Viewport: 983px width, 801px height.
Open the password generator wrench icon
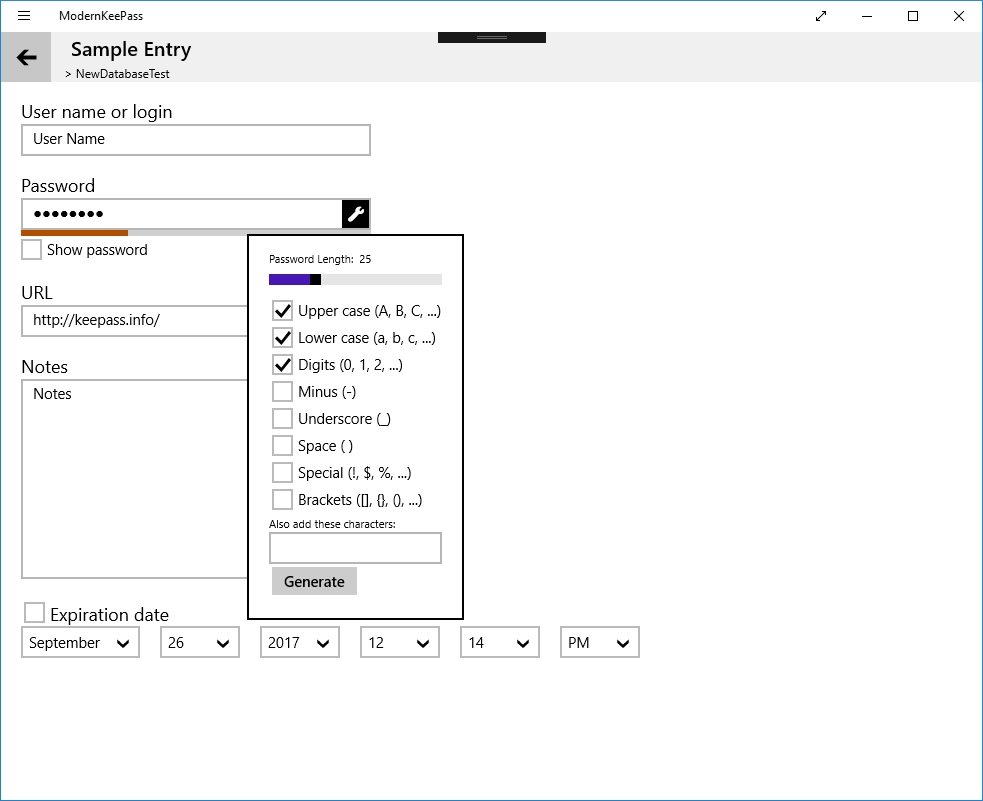coord(356,213)
